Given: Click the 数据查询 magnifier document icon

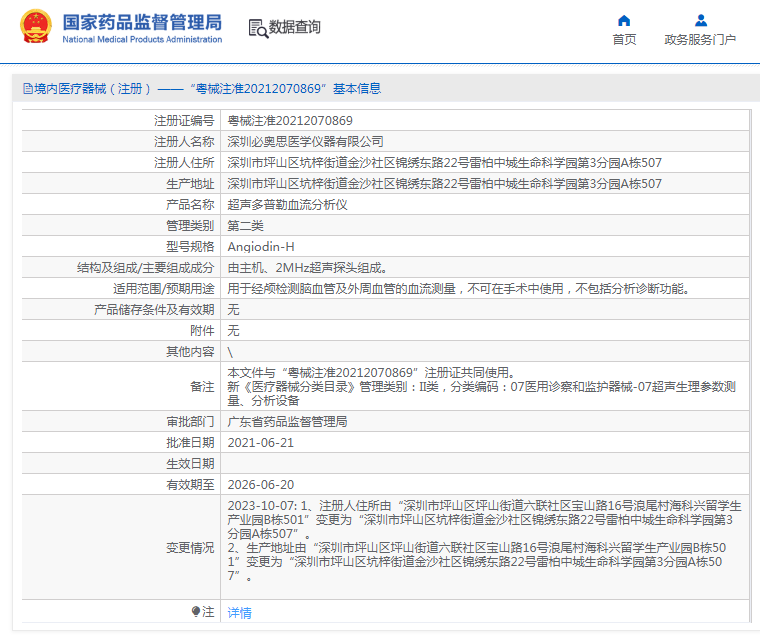Looking at the screenshot, I should [x=258, y=28].
